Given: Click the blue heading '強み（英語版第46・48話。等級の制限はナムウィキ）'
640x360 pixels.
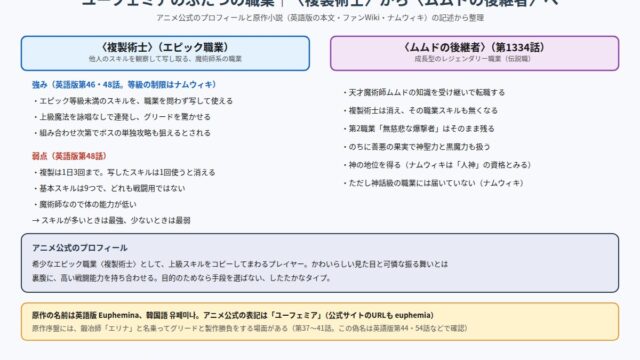Looking at the screenshot, I should [124, 84].
